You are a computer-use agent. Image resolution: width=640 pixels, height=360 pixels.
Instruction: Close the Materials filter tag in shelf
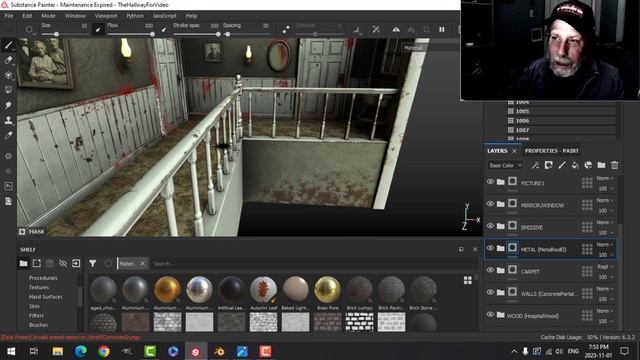pyautogui.click(x=142, y=264)
